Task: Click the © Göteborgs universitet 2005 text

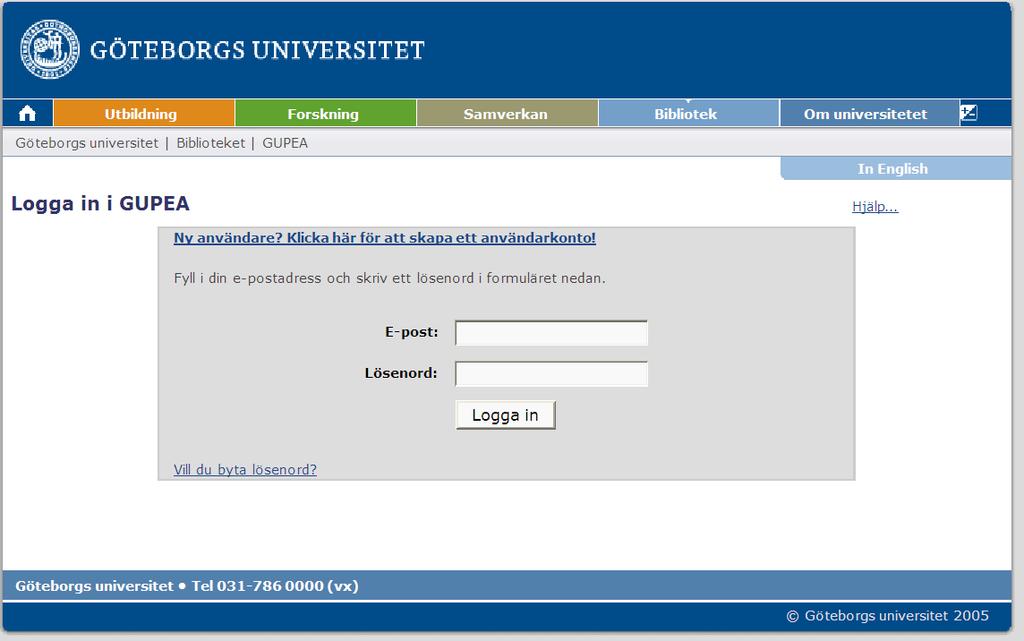Action: click(888, 616)
